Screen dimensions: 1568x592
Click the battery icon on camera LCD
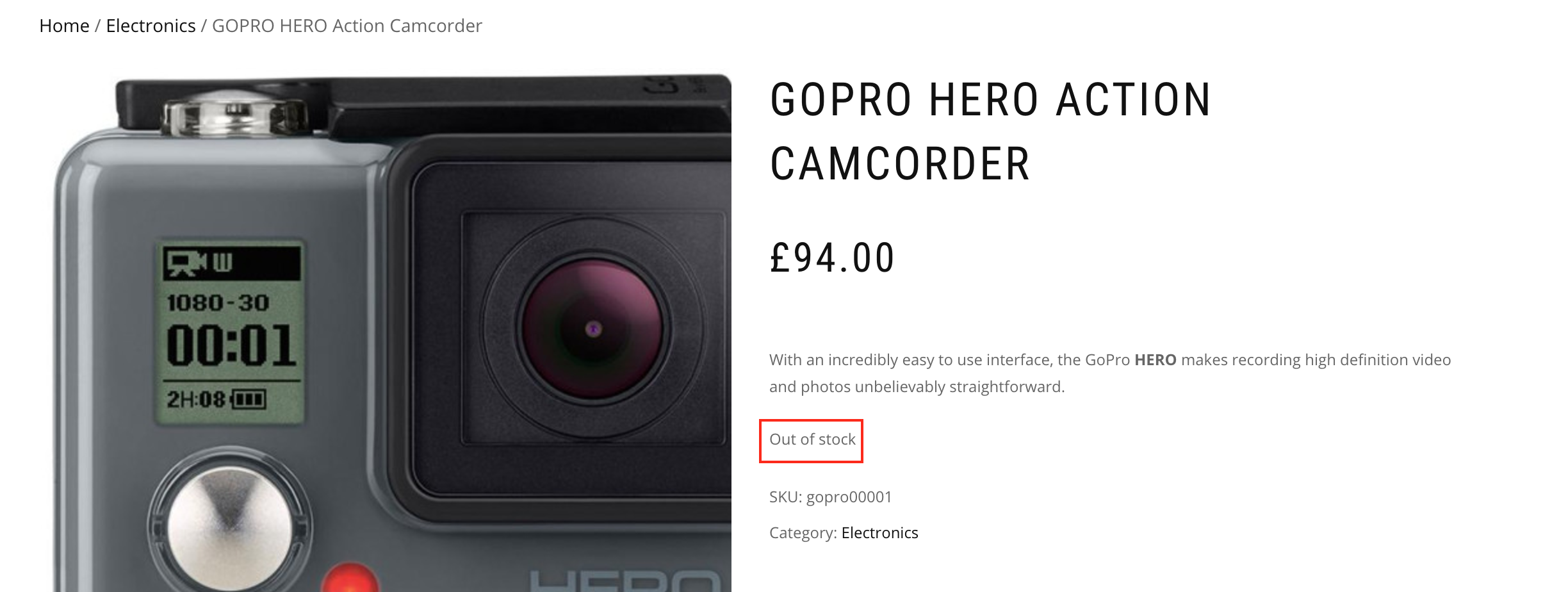249,400
